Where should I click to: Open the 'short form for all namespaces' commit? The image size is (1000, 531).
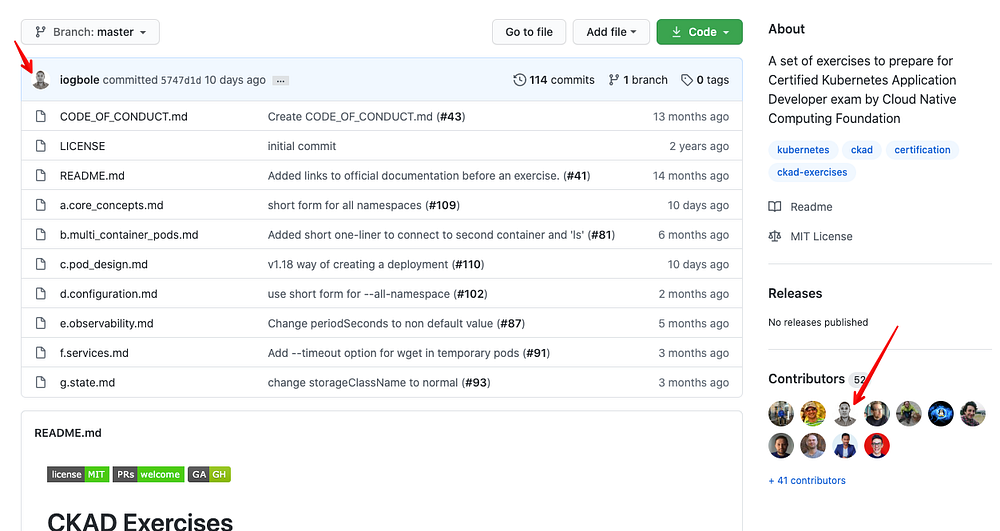(344, 205)
